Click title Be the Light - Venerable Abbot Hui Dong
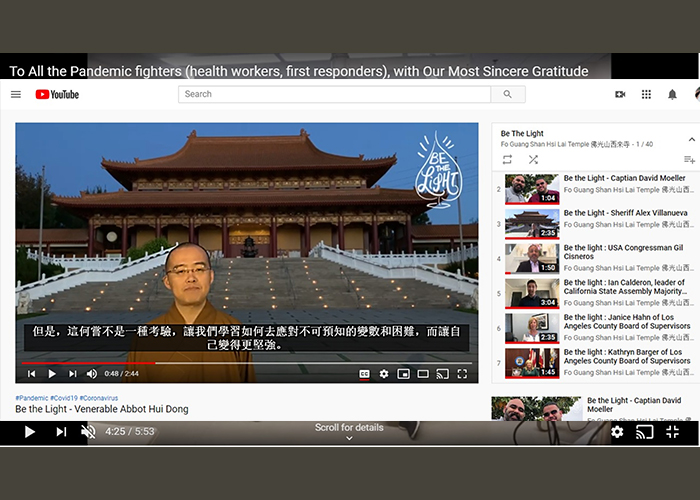Image resolution: width=700 pixels, height=500 pixels. tap(102, 409)
